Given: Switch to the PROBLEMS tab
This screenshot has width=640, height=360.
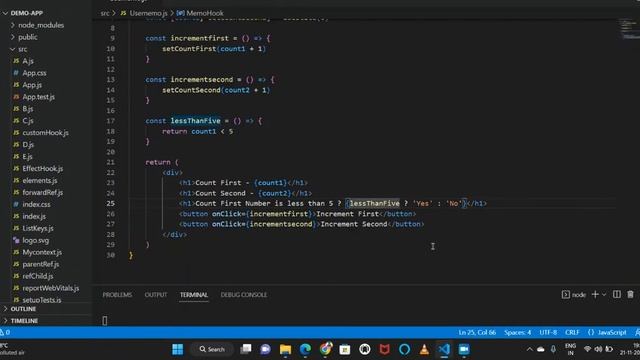Looking at the screenshot, I should point(117,295).
